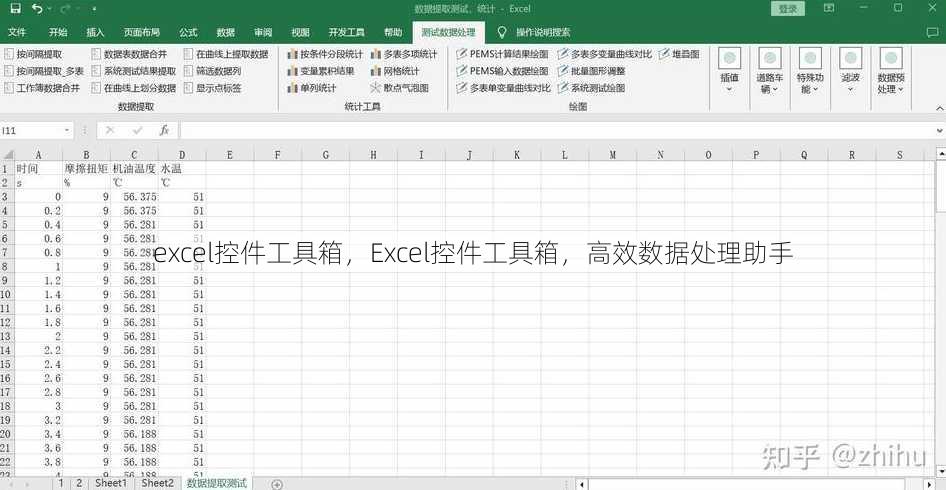Create a 堆叠图 chart
The width and height of the screenshot is (946, 490).
pyautogui.click(x=679, y=54)
